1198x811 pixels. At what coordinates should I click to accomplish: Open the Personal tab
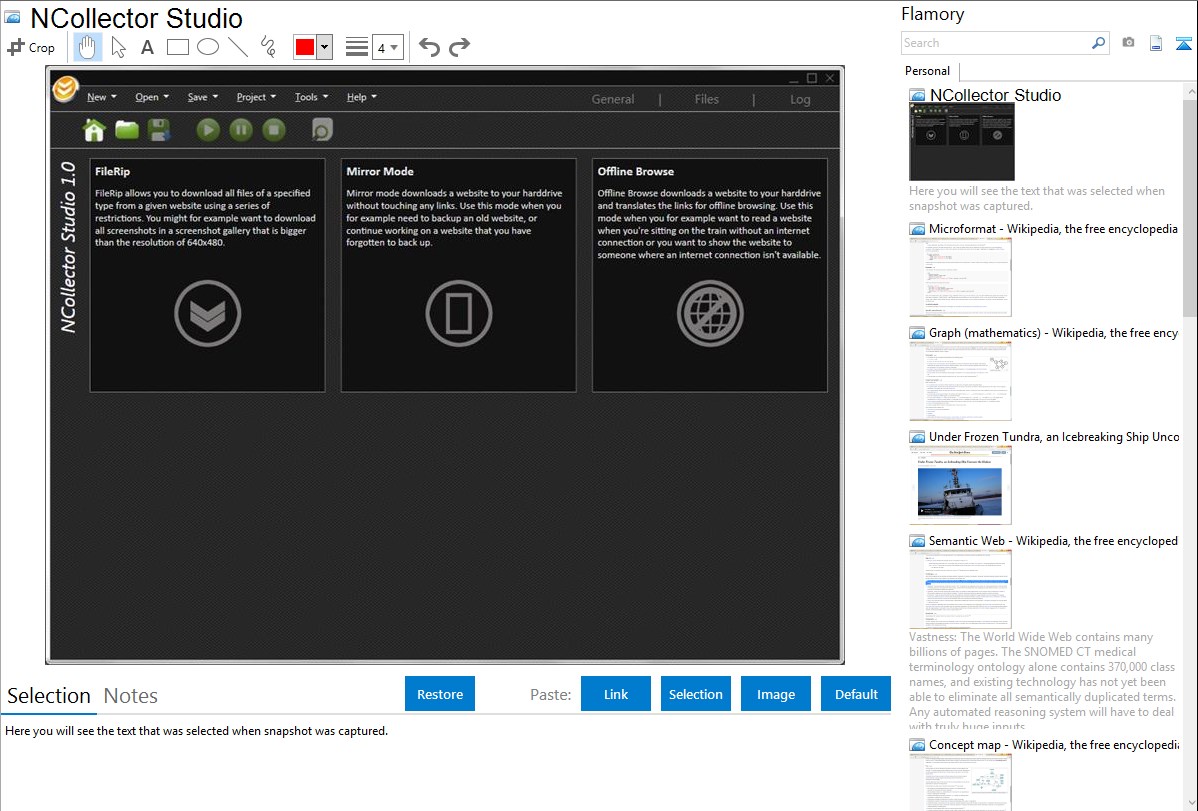pos(927,71)
